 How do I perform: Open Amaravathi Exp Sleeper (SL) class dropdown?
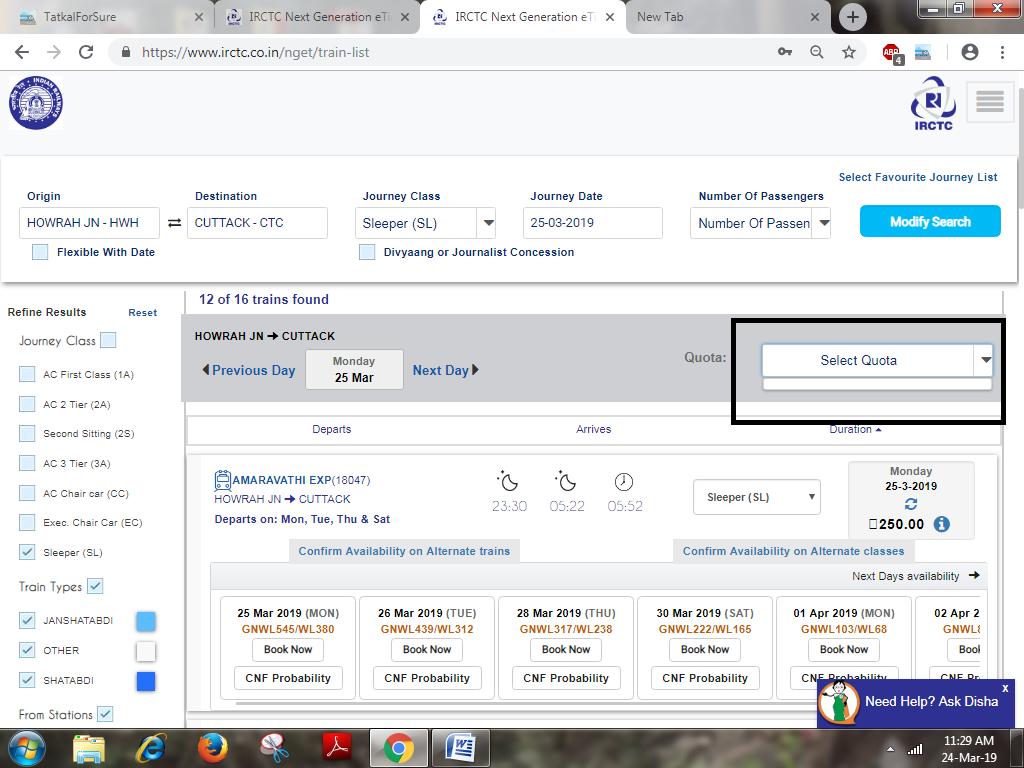(756, 498)
